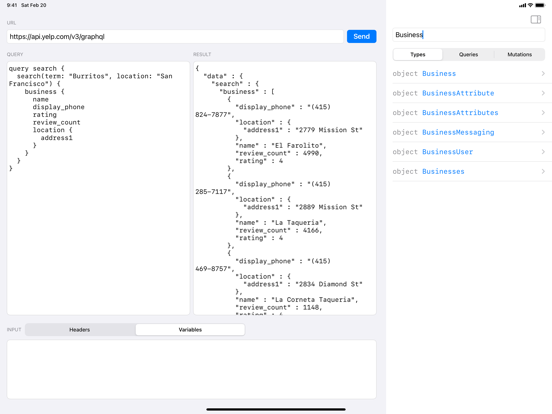
Task: Click 'address1' line in the query editor
Action: pos(56,138)
